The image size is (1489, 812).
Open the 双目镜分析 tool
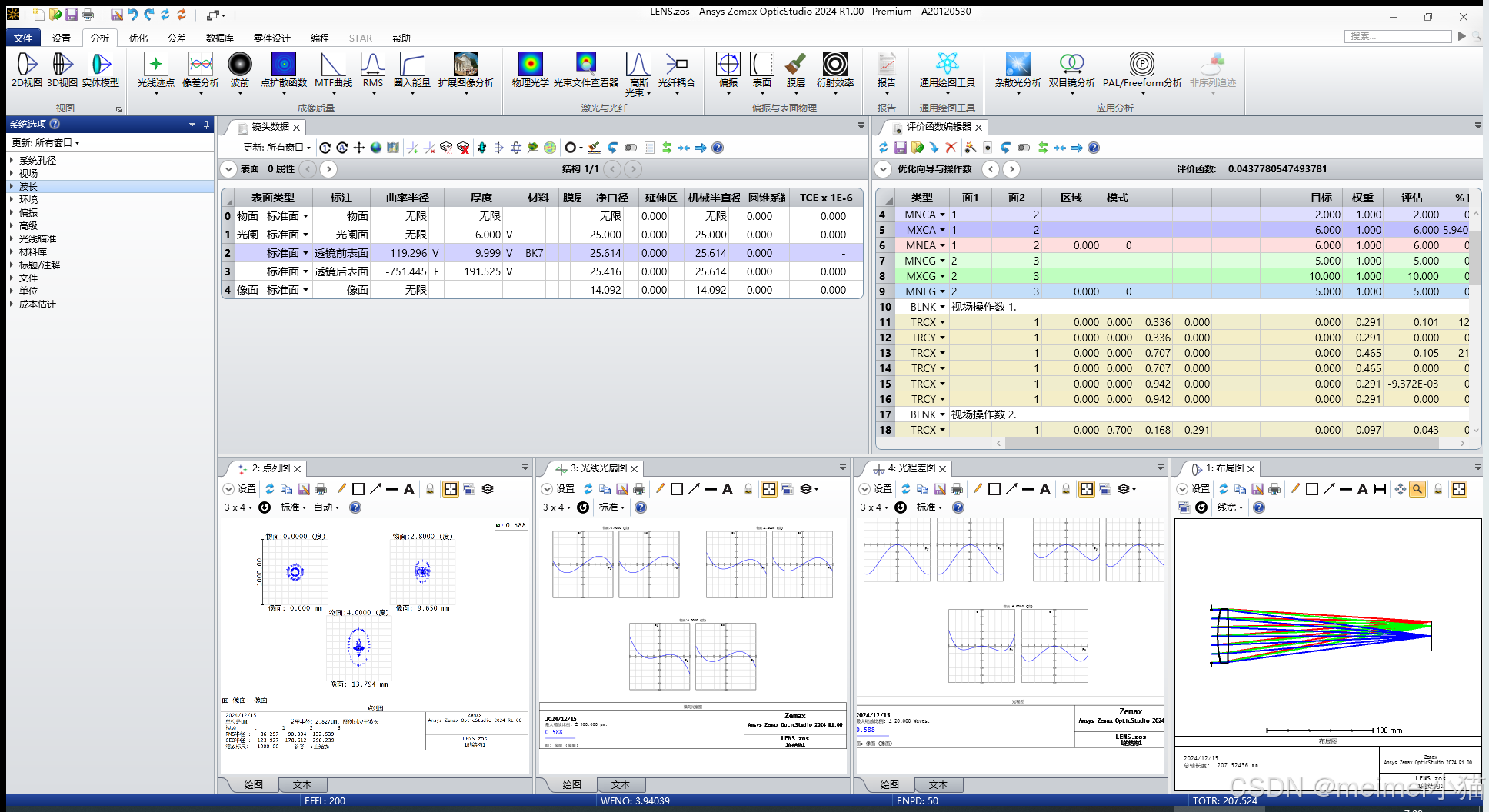coord(1072,73)
